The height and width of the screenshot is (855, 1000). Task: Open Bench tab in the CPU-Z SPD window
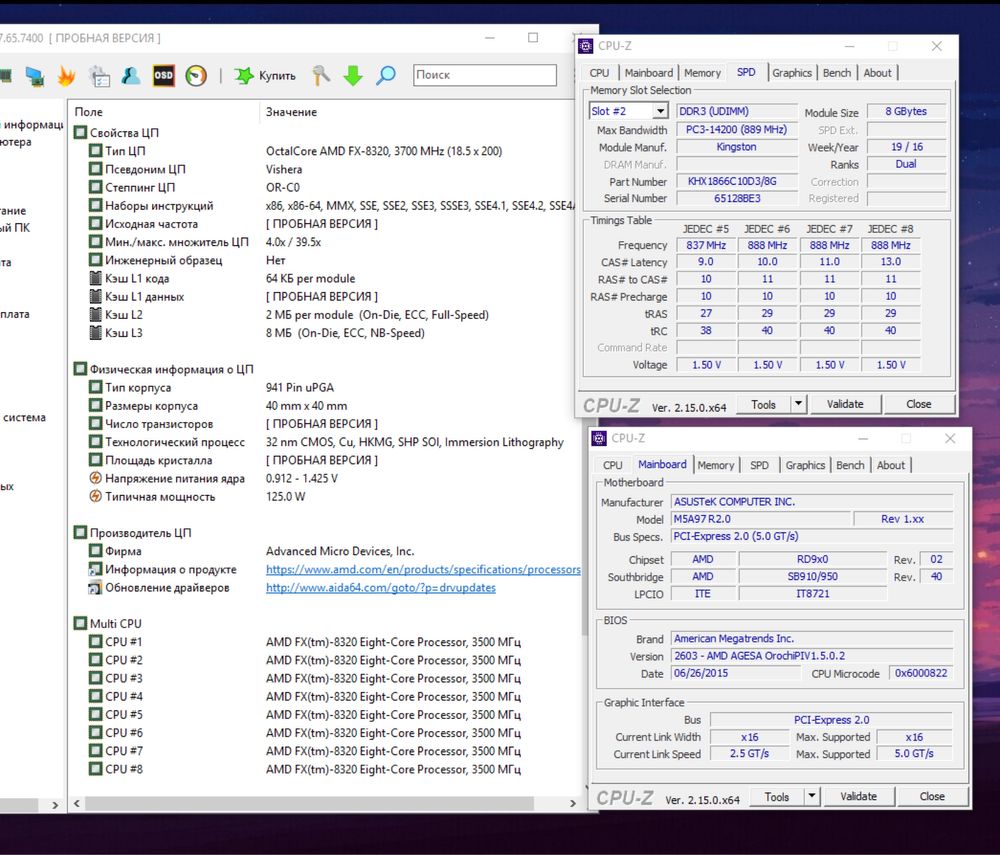[x=837, y=73]
